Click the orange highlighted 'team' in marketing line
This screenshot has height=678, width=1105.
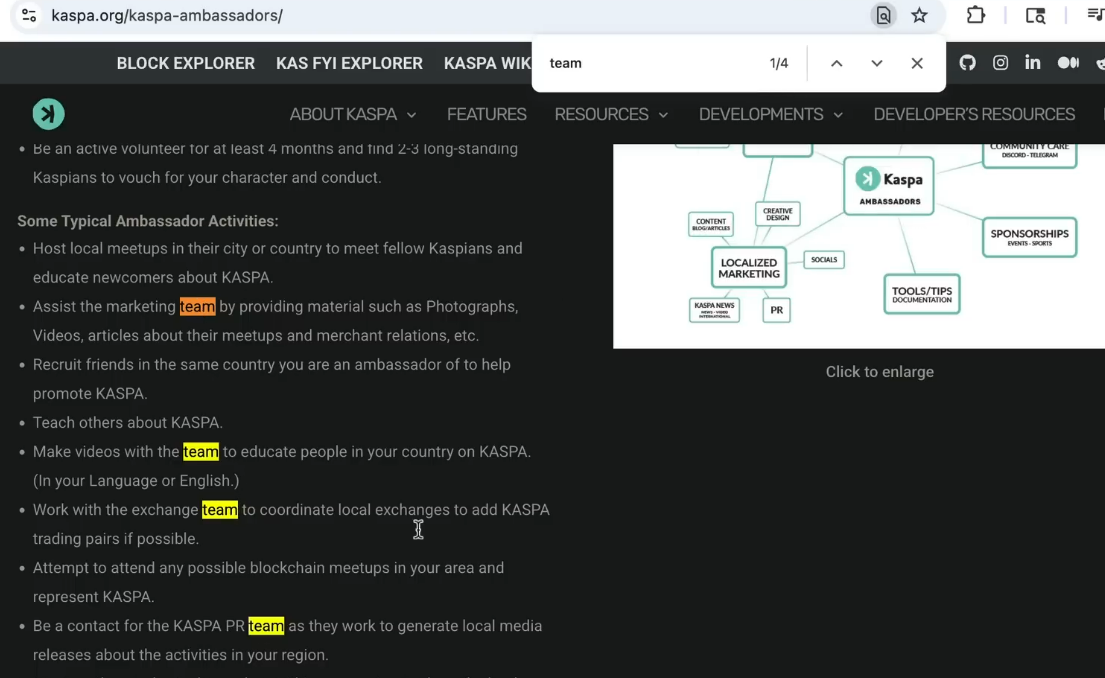tap(197, 307)
